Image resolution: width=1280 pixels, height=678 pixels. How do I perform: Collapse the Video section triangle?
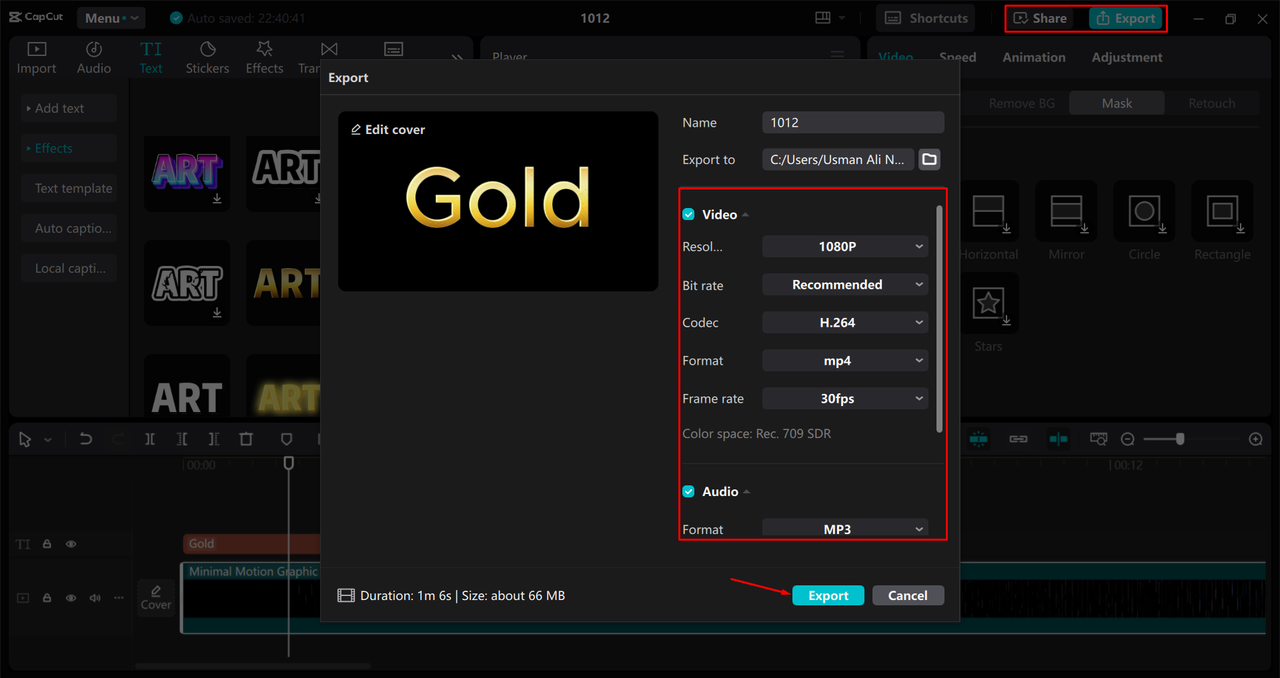(746, 215)
